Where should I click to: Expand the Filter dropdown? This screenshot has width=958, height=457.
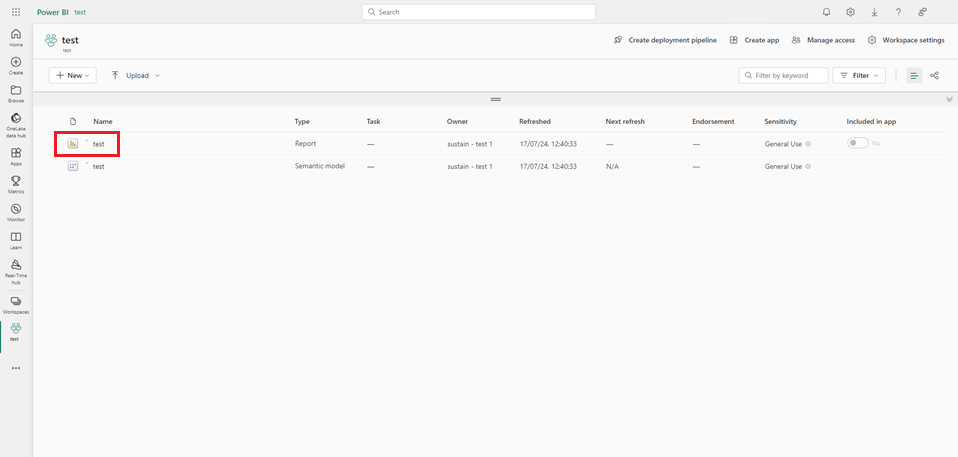pos(859,75)
